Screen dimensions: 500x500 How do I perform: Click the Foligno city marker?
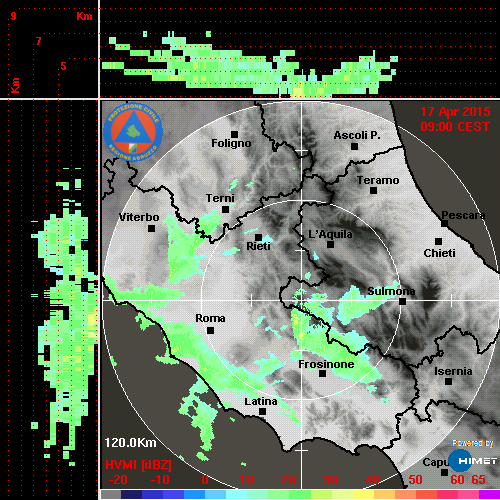234,134
